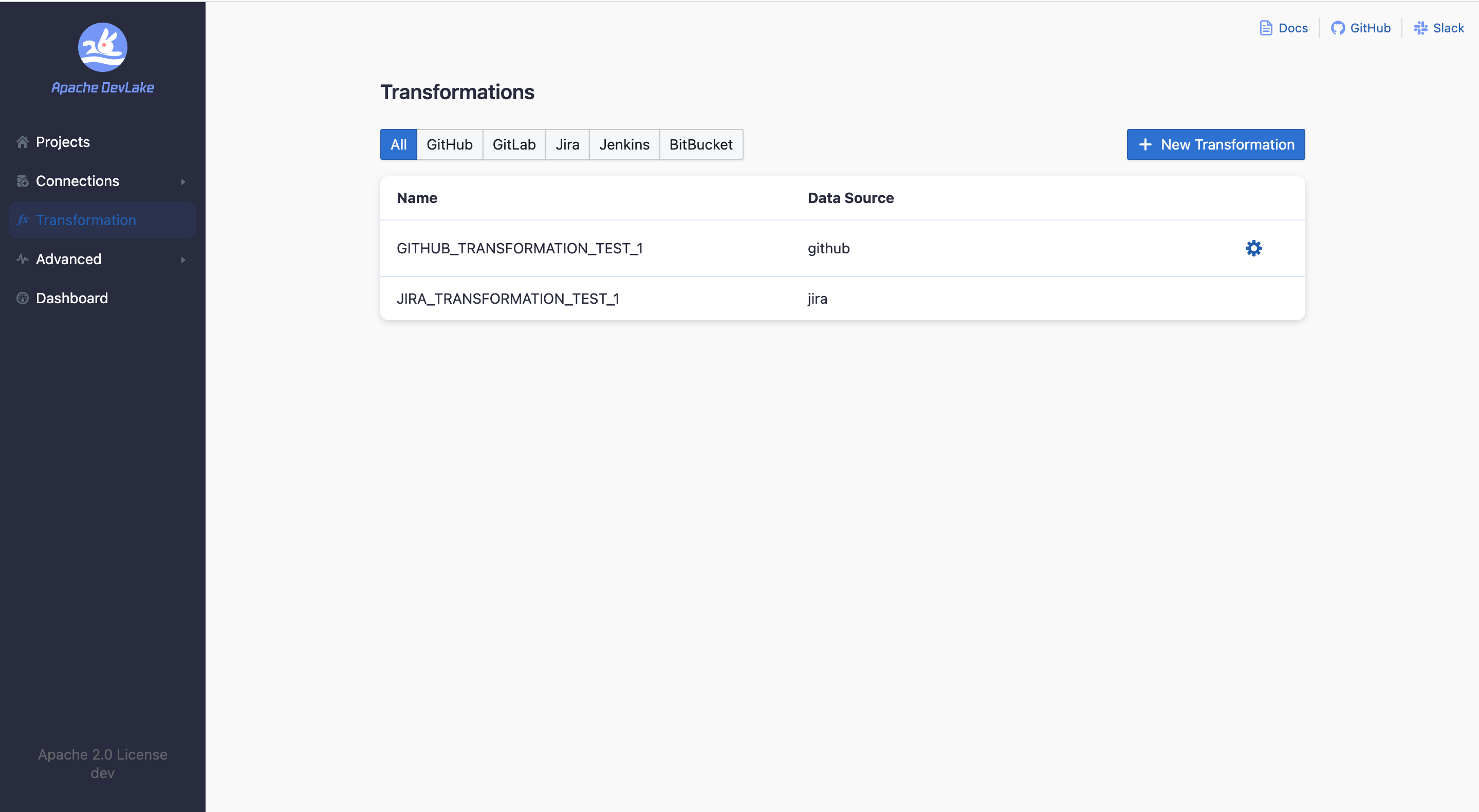The width and height of the screenshot is (1479, 812).
Task: Click the Dashboard gauge icon
Action: tap(23, 298)
